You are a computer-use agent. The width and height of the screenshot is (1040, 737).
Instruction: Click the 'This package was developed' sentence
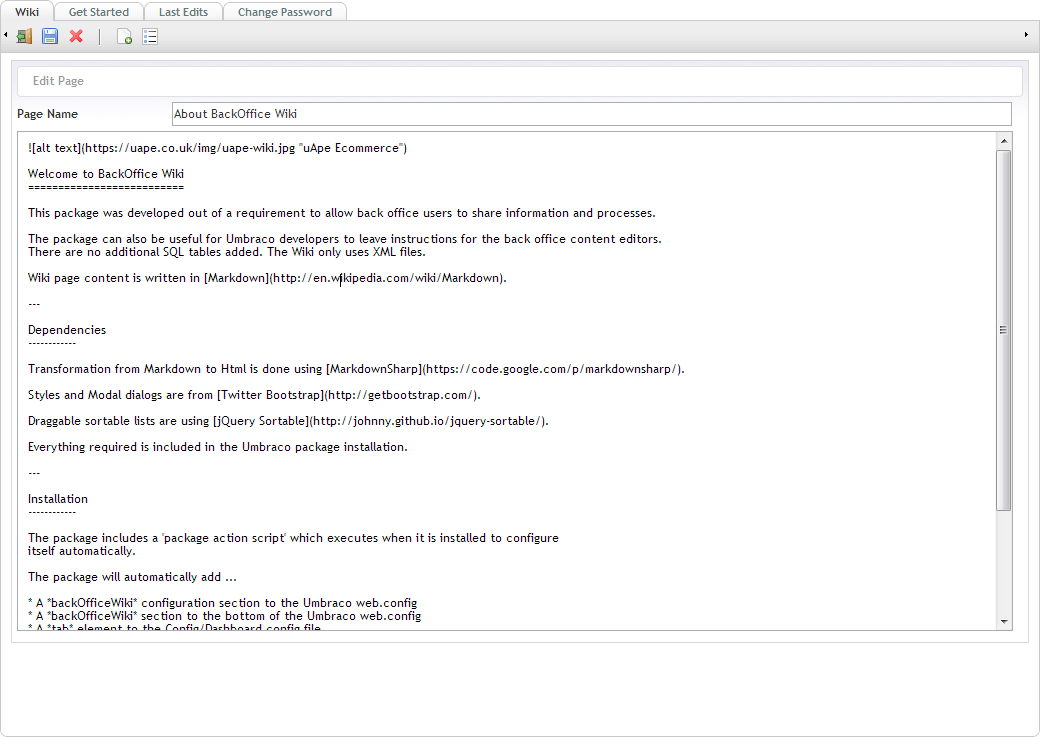(x=342, y=213)
